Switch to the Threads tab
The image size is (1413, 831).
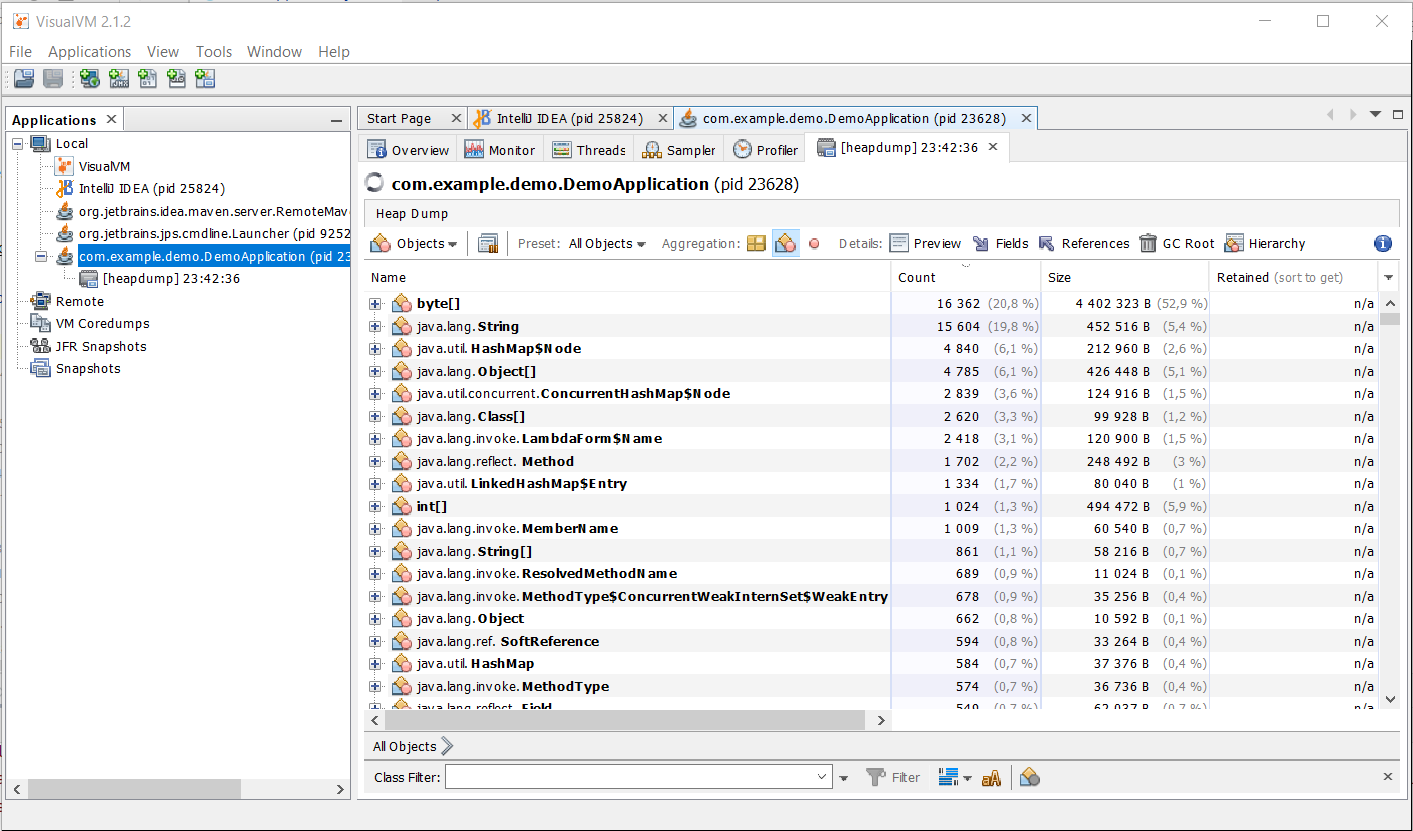pos(589,150)
